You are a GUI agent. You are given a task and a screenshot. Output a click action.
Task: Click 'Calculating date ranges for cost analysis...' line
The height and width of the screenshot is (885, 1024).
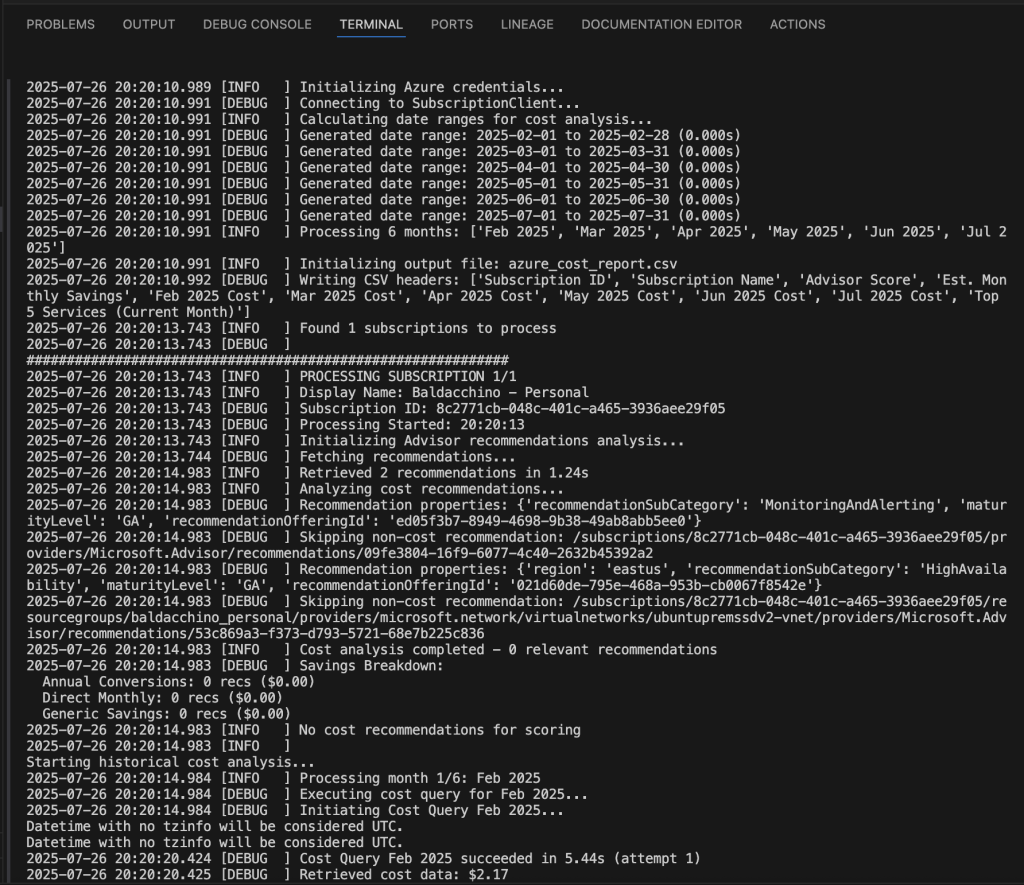[x=339, y=120]
